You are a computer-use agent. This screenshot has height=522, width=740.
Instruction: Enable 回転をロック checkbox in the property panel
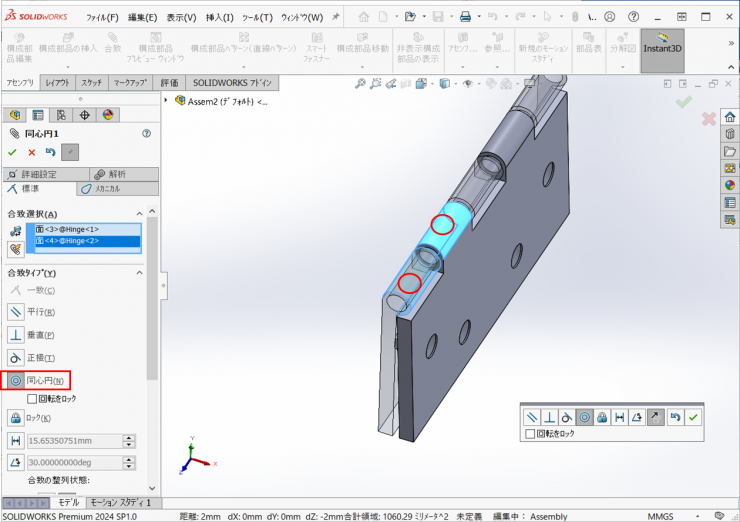tap(32, 398)
